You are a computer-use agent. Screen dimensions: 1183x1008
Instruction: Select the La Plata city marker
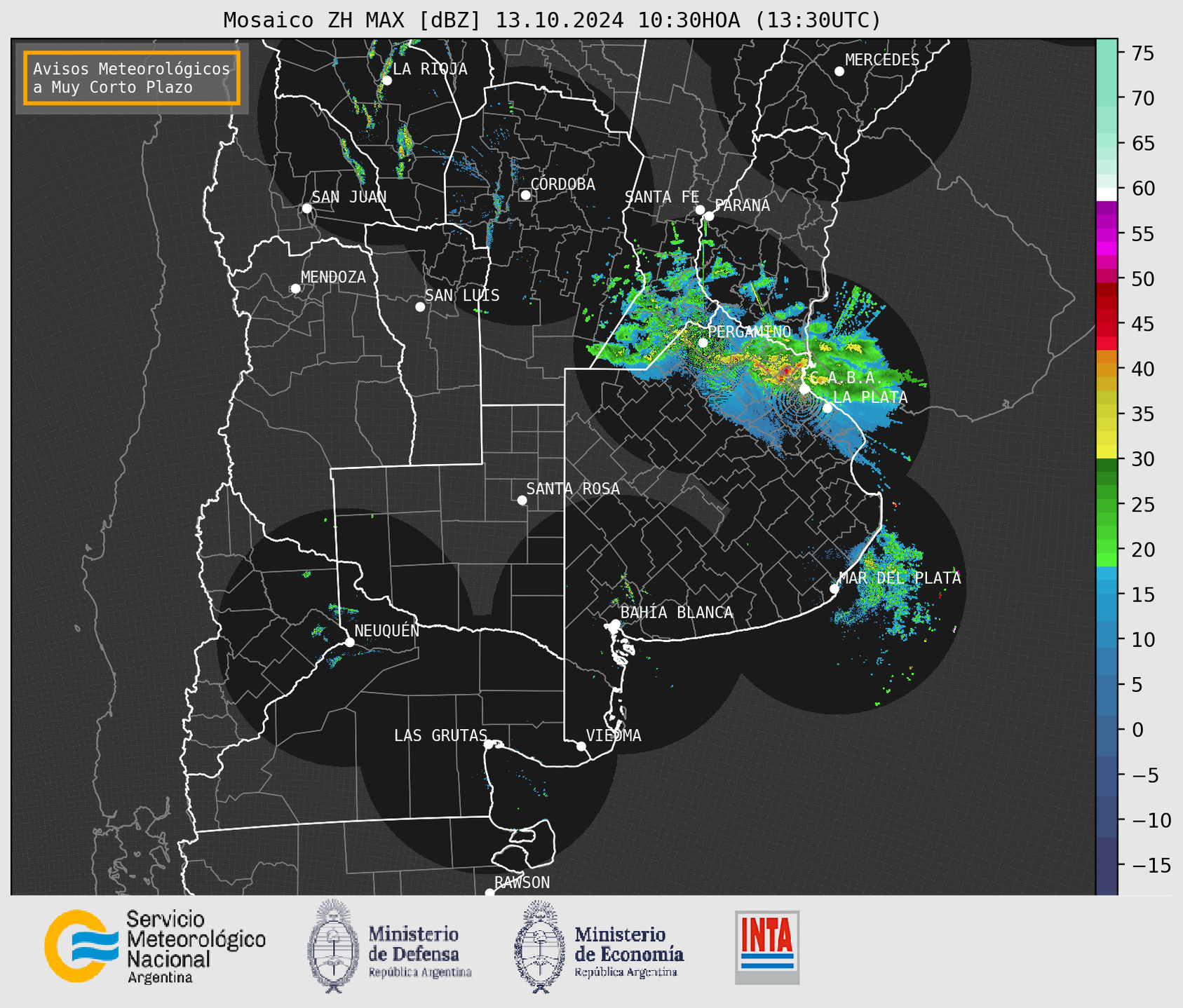pyautogui.click(x=827, y=408)
